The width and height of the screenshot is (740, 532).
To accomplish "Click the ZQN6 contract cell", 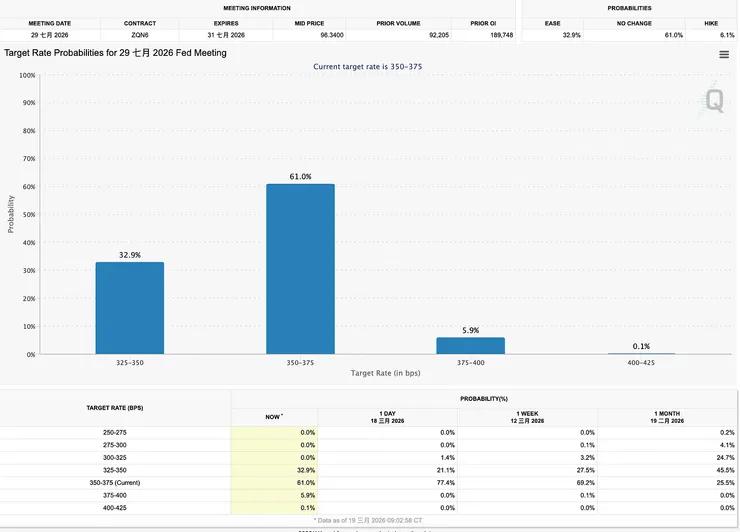I will 140,35.
